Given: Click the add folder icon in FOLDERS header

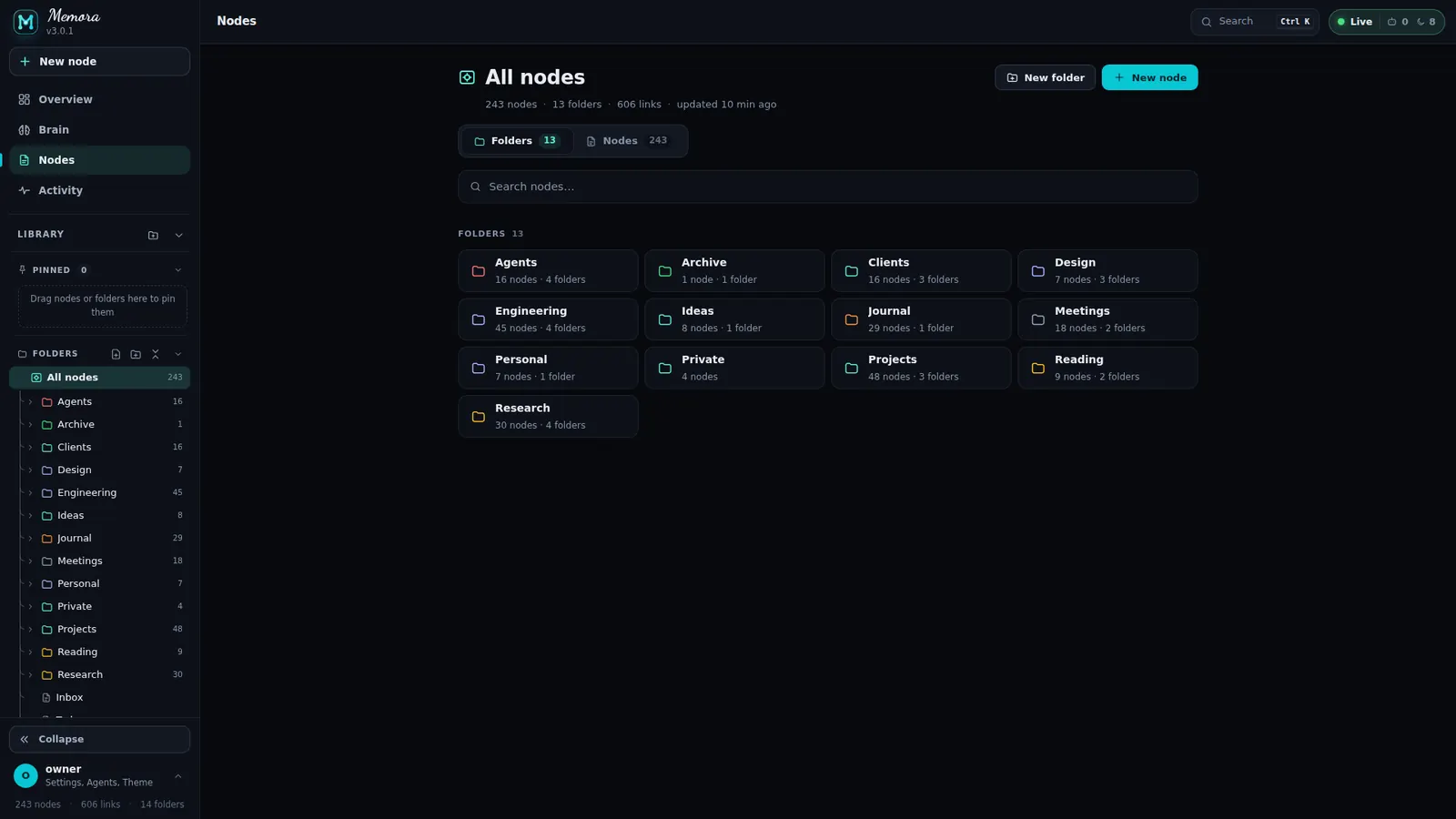Looking at the screenshot, I should coord(136,354).
